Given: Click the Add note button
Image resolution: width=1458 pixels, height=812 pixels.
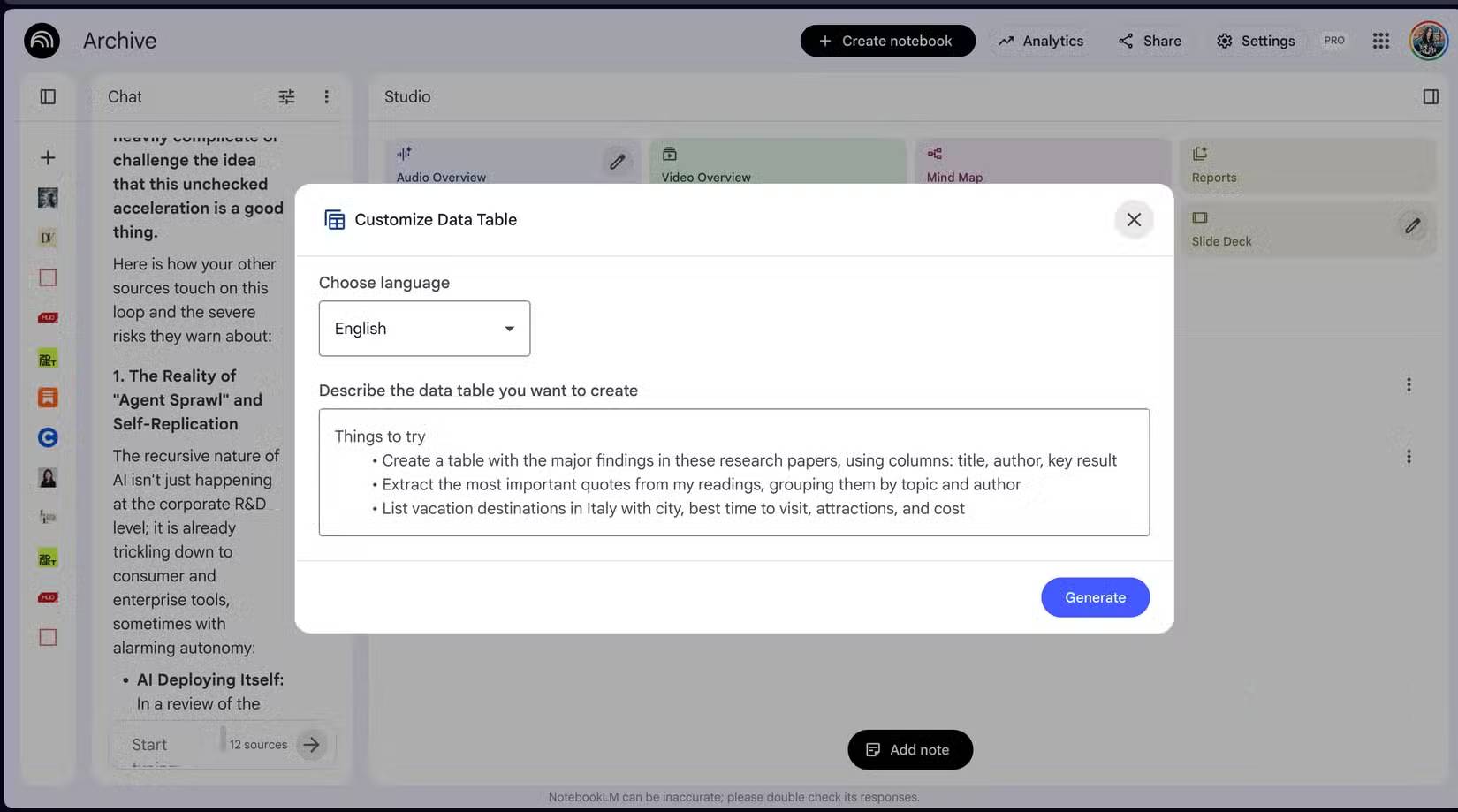Looking at the screenshot, I should pos(909,749).
